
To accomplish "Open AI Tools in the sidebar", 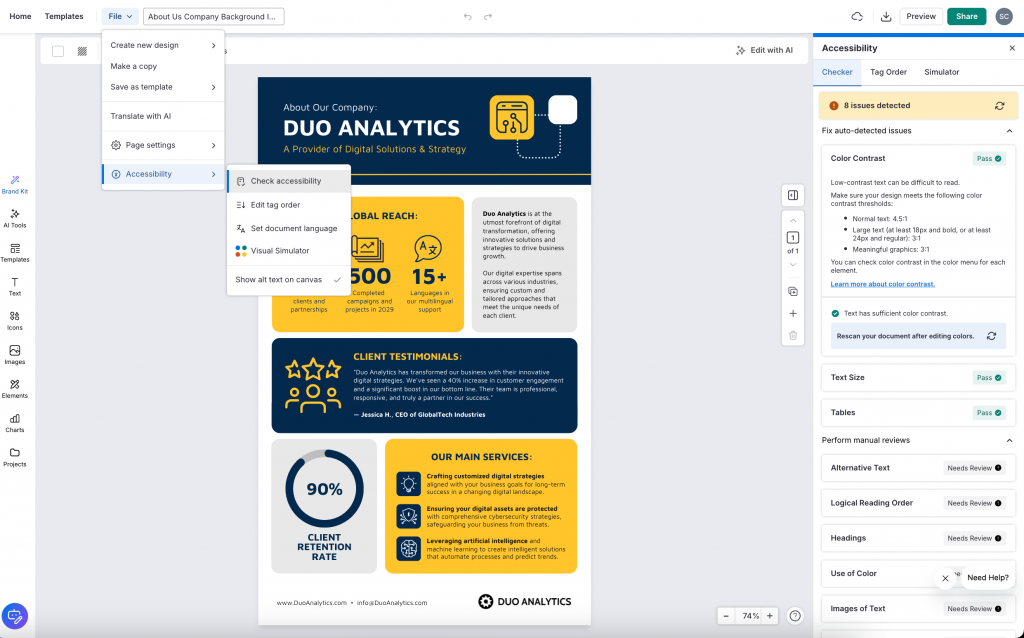I will click(x=15, y=218).
